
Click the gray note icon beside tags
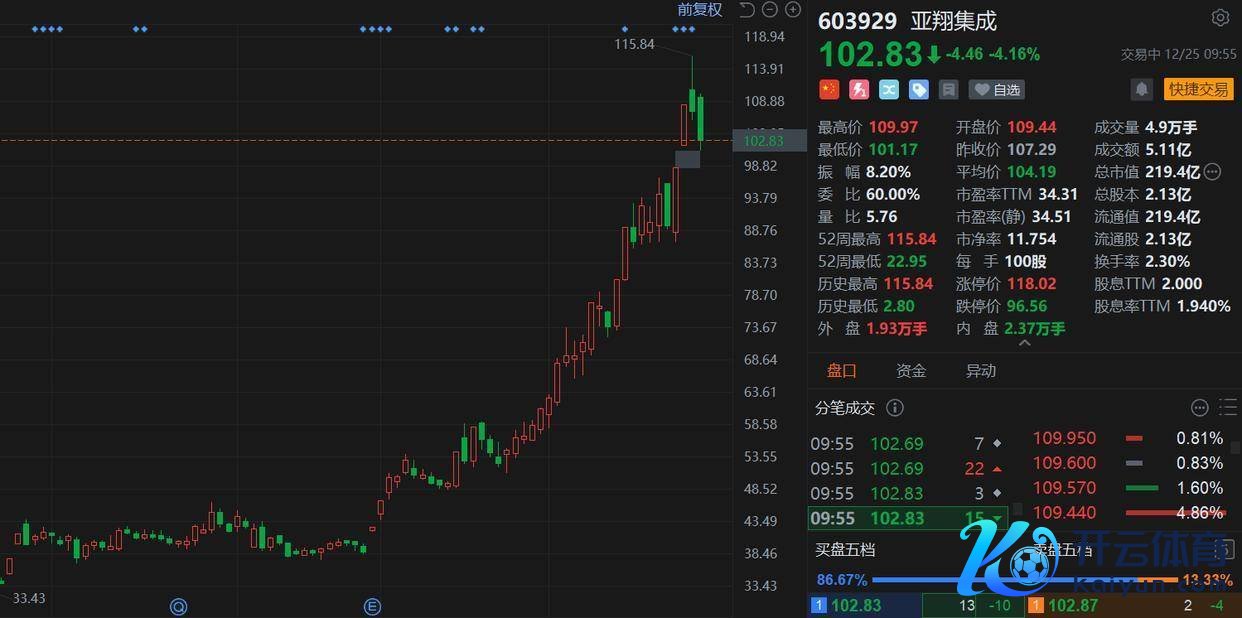pos(949,89)
